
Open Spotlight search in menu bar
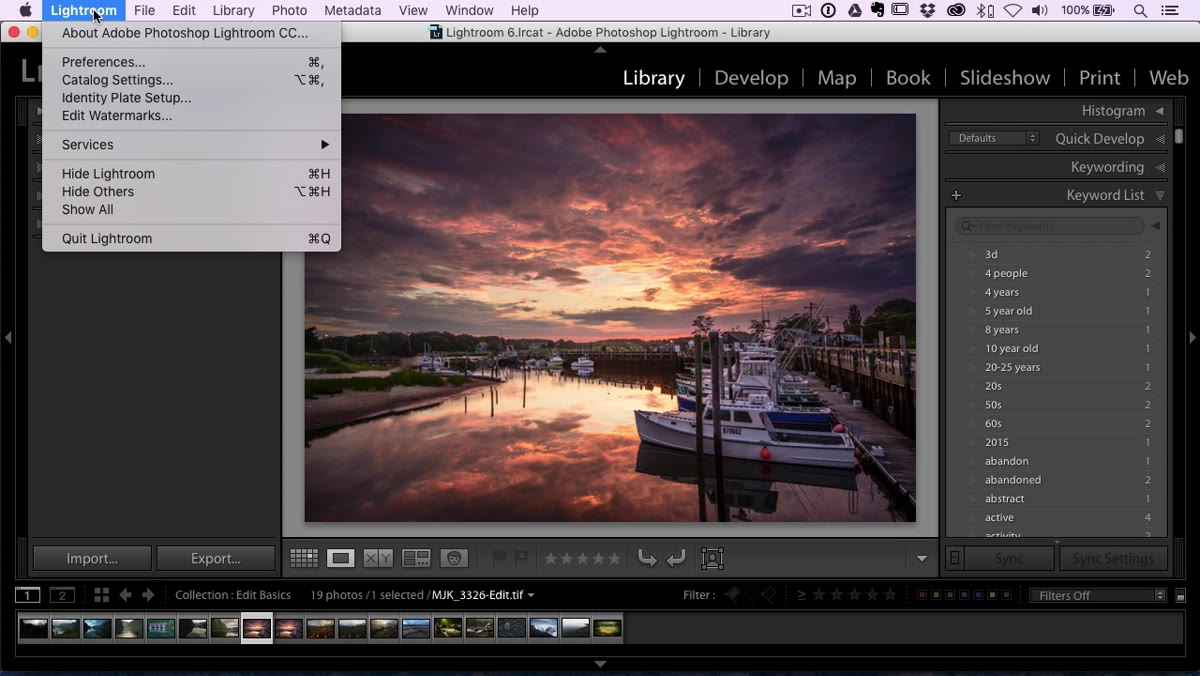[x=1140, y=10]
